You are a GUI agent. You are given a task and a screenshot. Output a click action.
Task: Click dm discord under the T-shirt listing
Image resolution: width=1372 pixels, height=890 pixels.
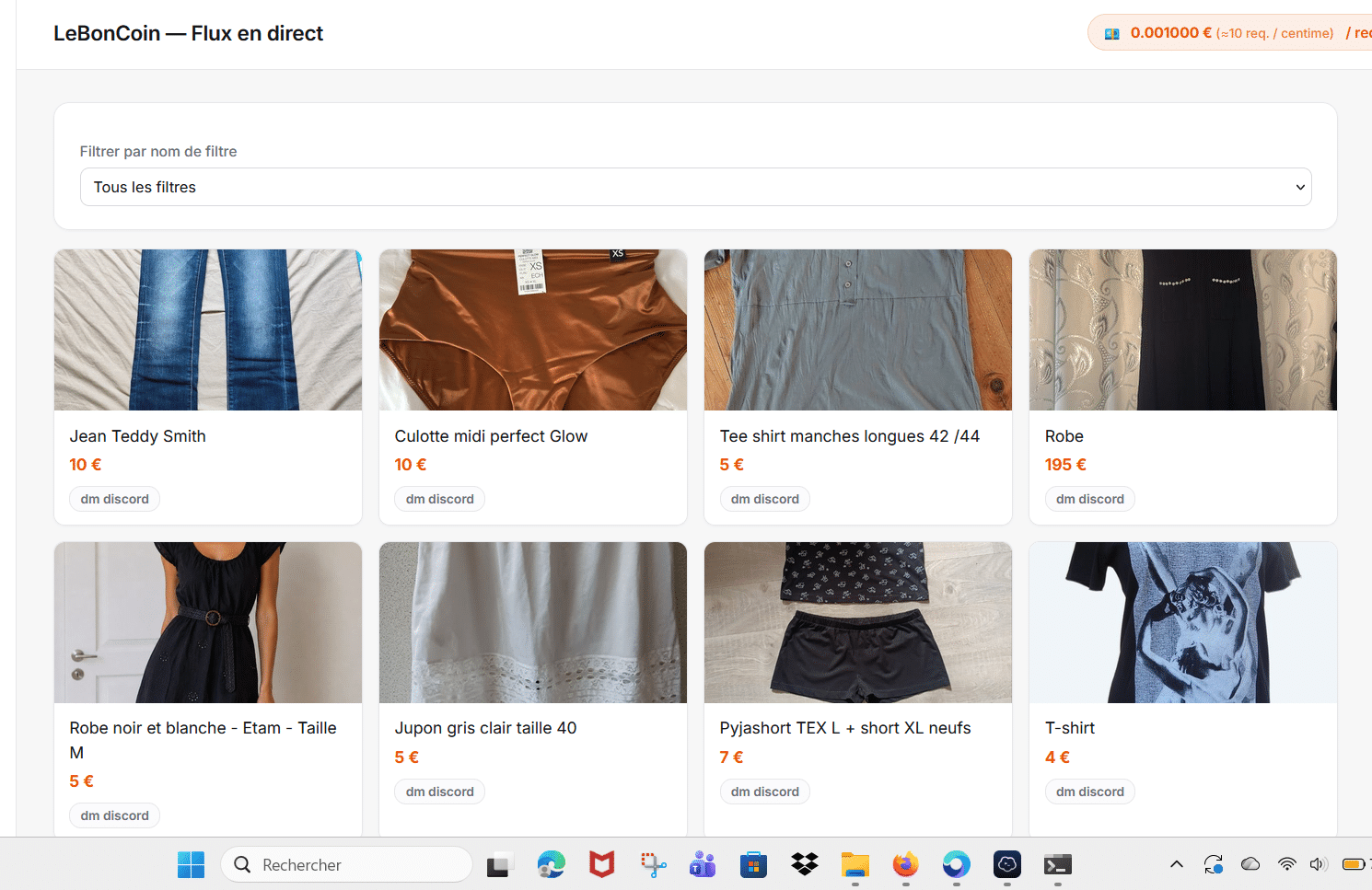[1089, 792]
